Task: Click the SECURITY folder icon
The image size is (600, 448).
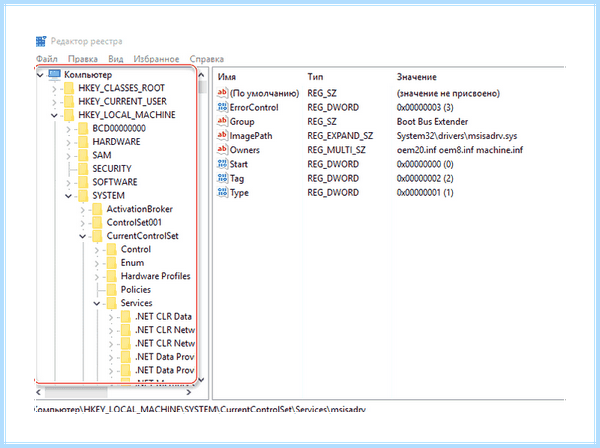Action: pos(83,169)
